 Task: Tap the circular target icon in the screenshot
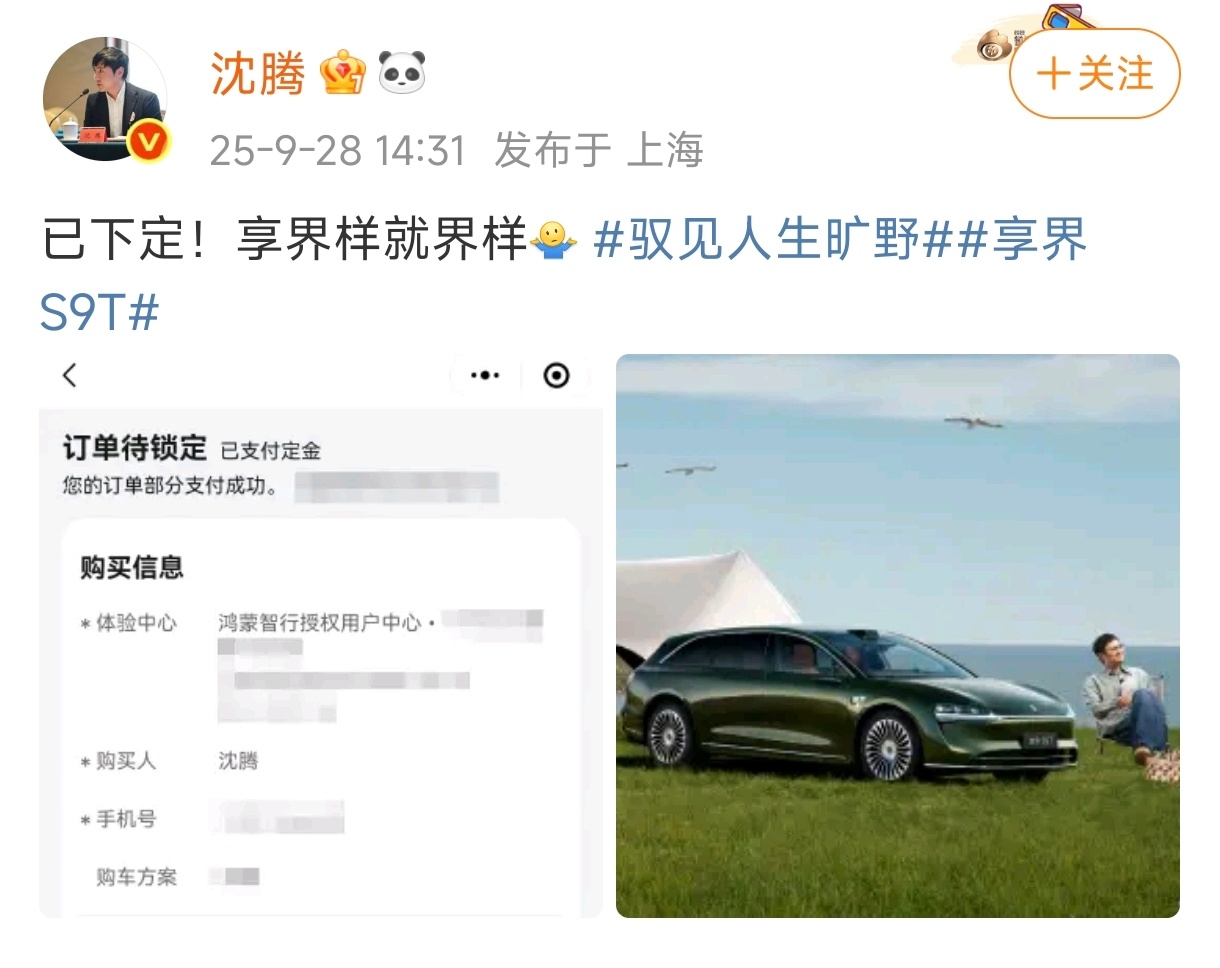(x=556, y=375)
